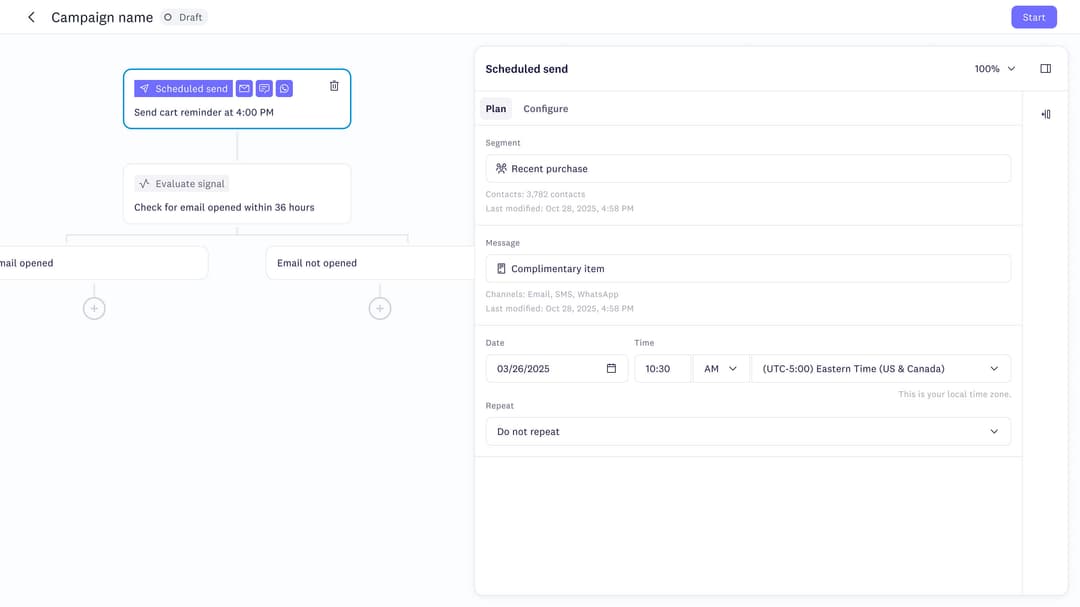Image resolution: width=1080 pixels, height=607 pixels.
Task: Open the 100% zoom dropdown
Action: (993, 68)
